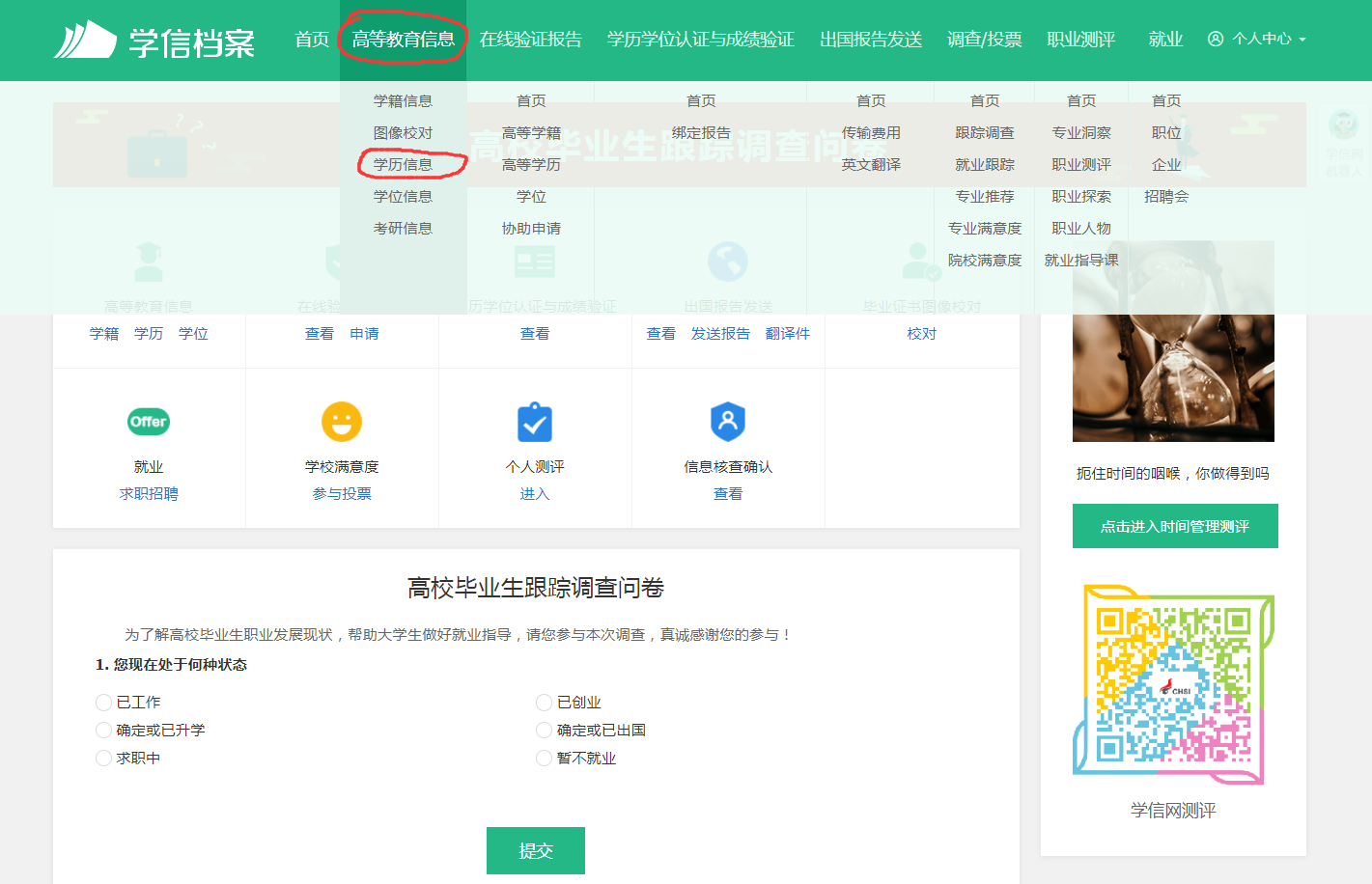Click the 提交 submit button
The image size is (1372, 884).
(536, 850)
